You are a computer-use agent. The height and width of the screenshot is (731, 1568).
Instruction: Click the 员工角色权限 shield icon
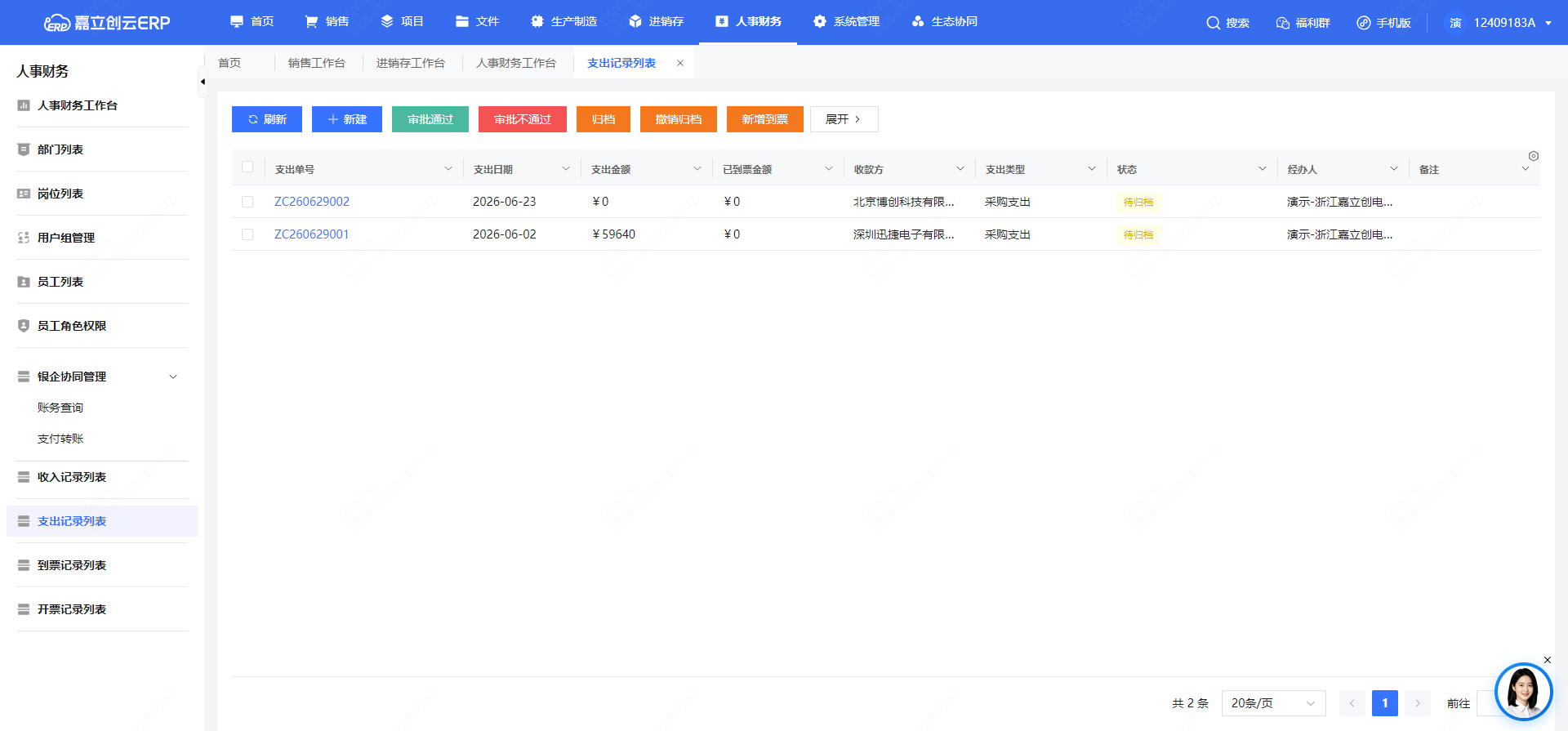click(x=24, y=326)
